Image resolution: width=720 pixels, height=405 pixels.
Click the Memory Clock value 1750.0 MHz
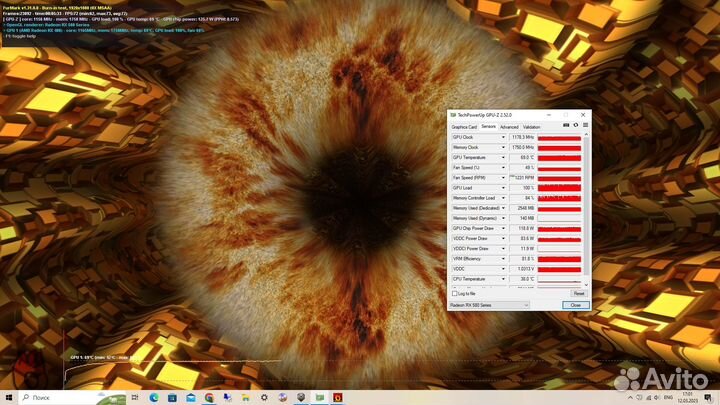522,147
